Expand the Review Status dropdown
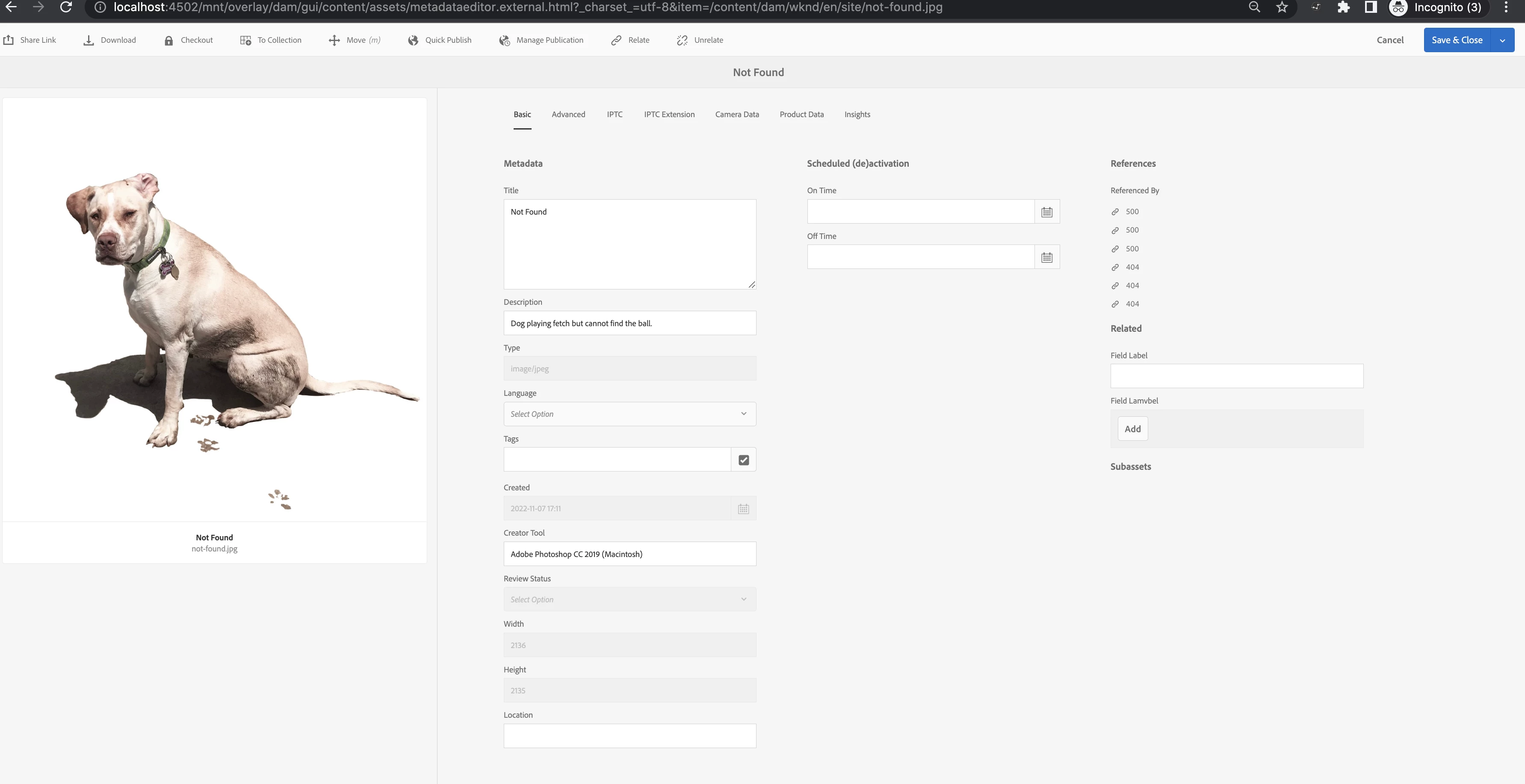 click(630, 599)
